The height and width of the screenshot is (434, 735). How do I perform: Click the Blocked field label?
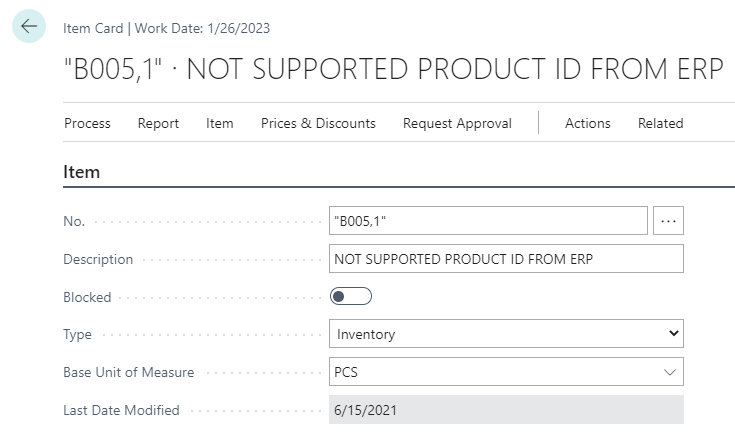coord(87,297)
